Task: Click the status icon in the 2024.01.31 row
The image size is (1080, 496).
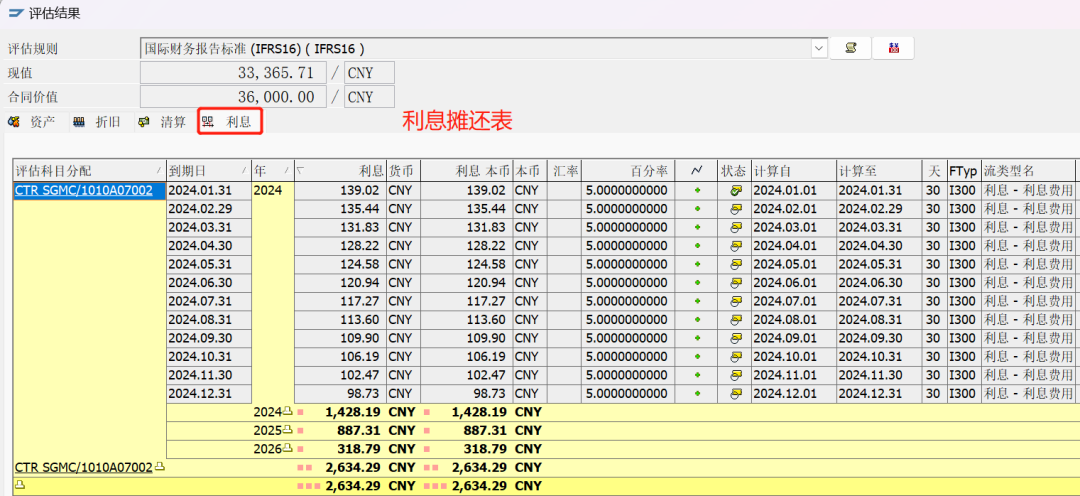Action: pos(736,190)
